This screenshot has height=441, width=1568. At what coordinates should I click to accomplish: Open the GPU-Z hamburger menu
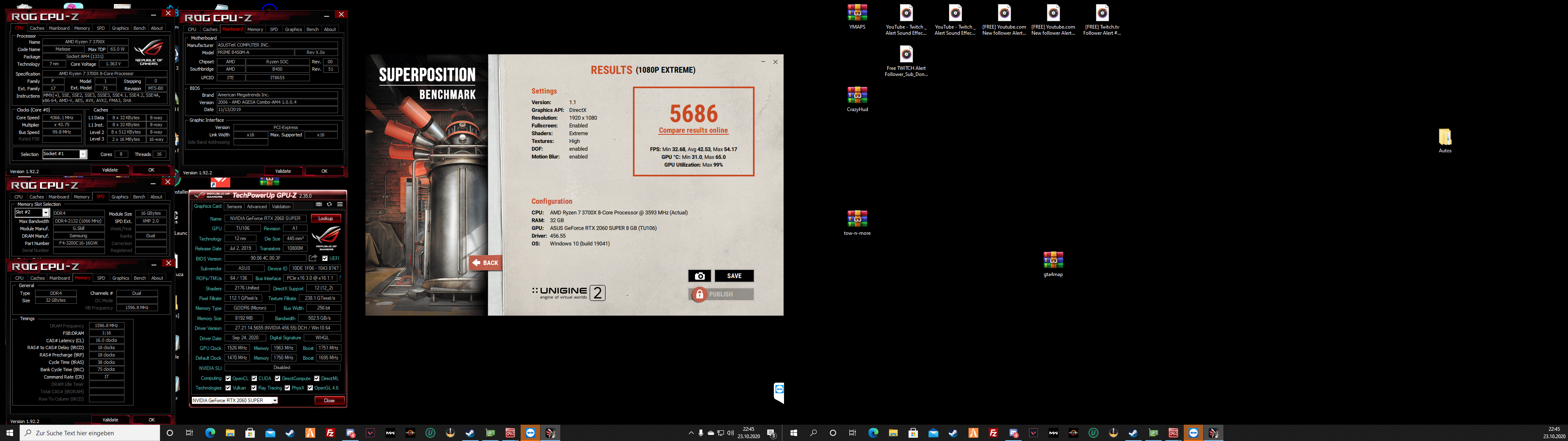point(340,205)
